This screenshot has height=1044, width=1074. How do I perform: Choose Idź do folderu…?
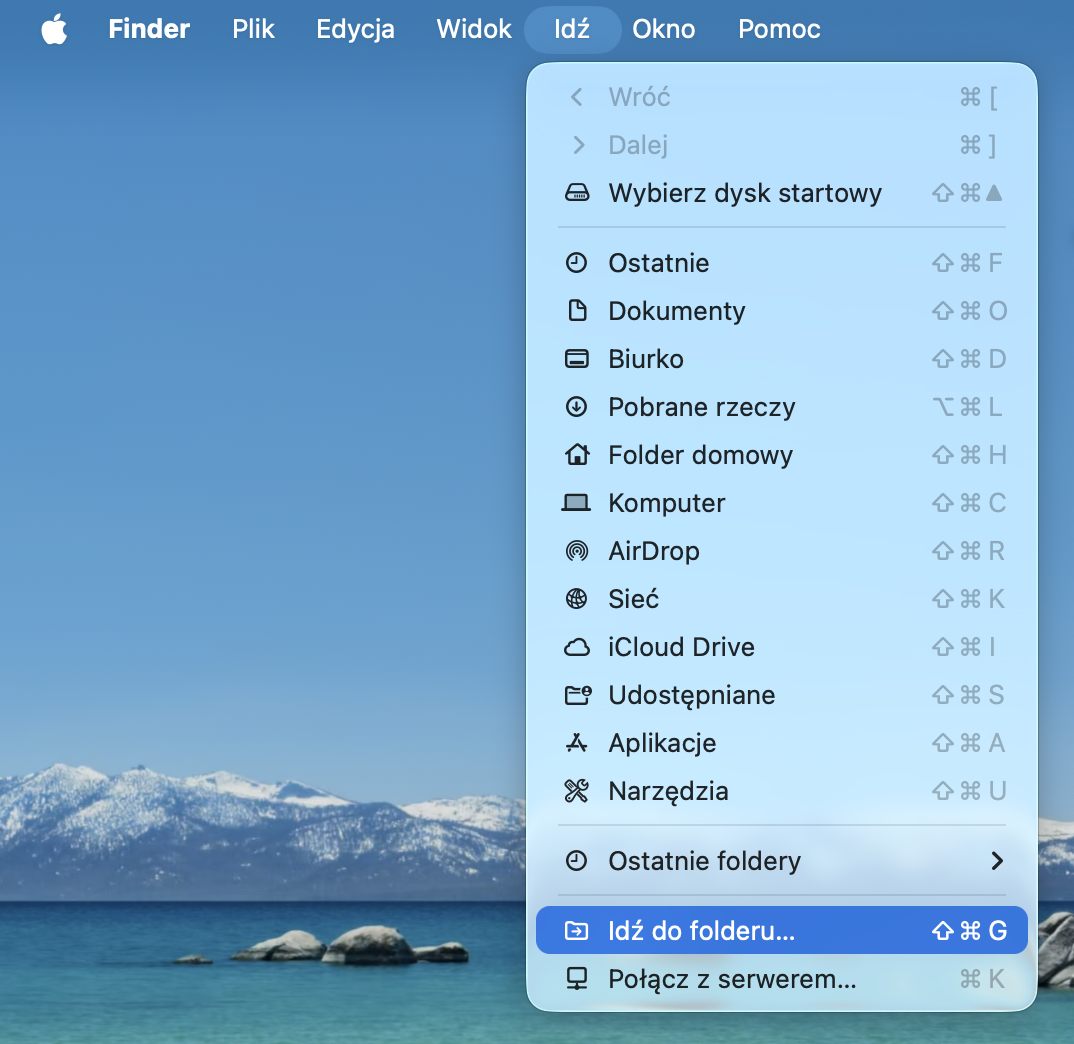pos(782,930)
